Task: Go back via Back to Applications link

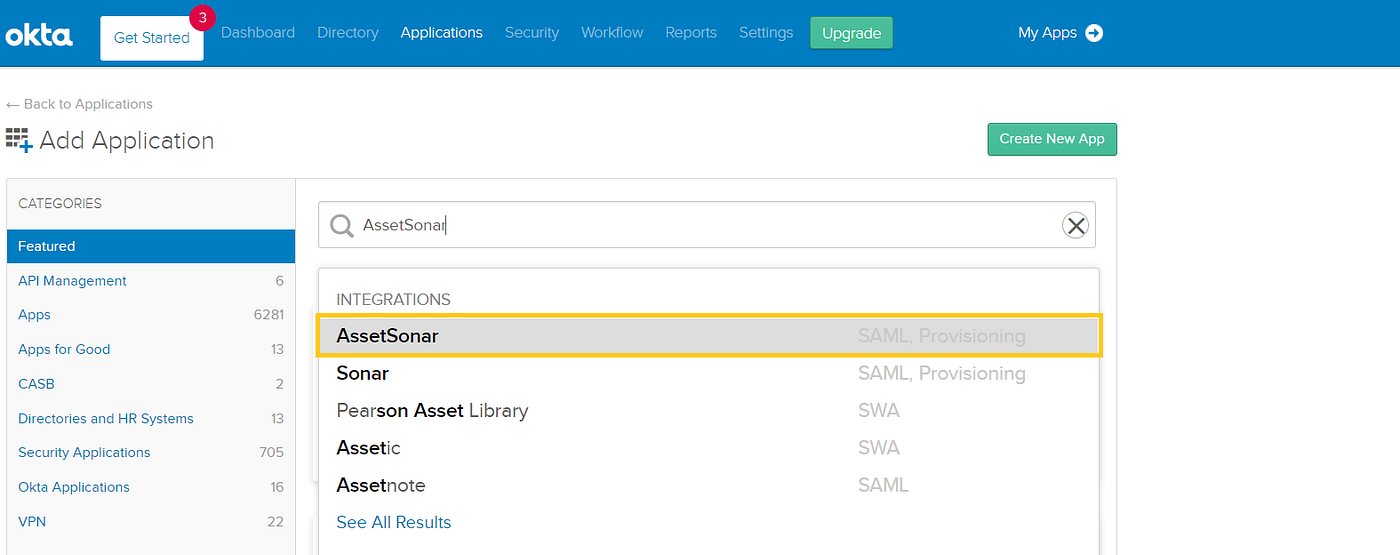Action: coord(79,104)
